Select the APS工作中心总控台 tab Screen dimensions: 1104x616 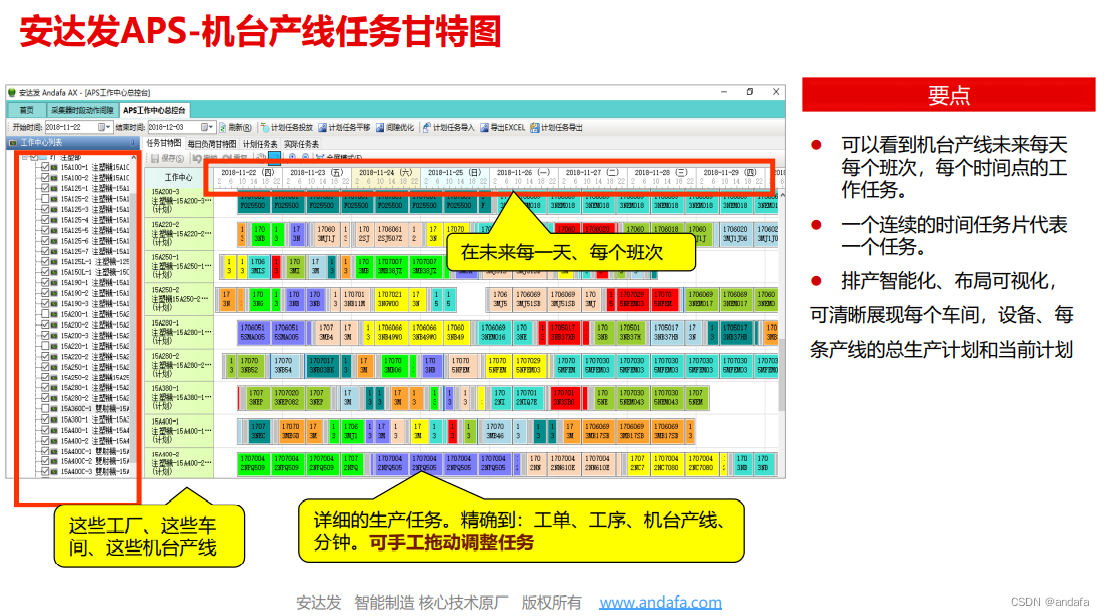(154, 111)
